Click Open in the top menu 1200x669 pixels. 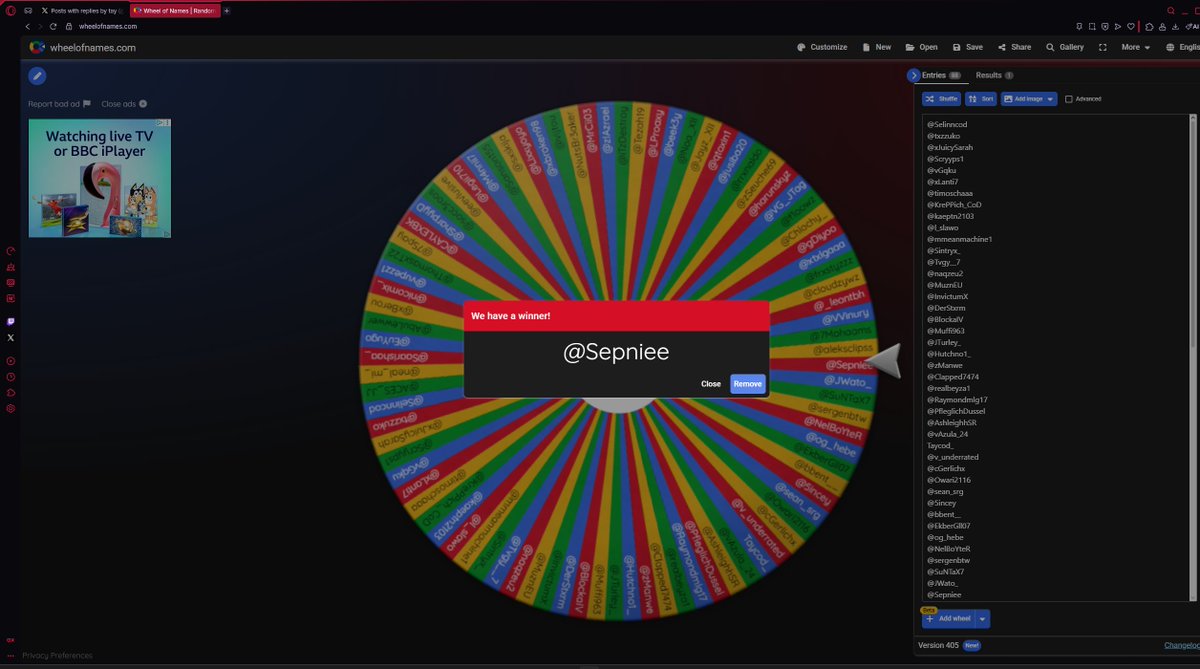[921, 47]
